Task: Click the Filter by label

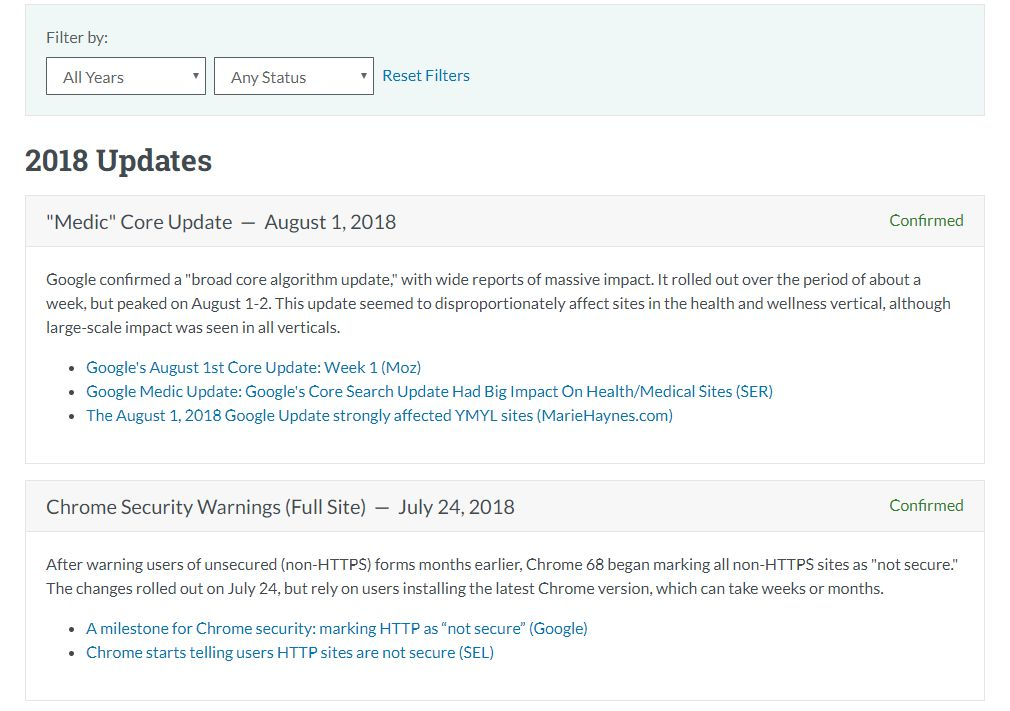Action: 77,37
